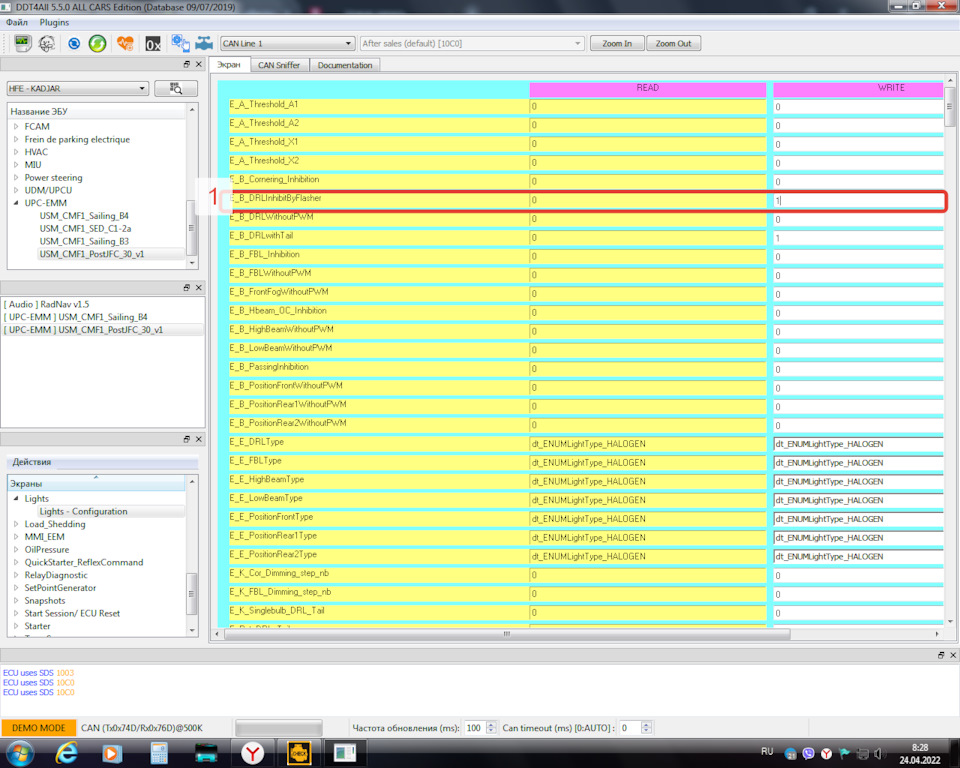This screenshot has width=960, height=768.
Task: Click the ECU monitor icon in toolbar
Action: point(21,44)
